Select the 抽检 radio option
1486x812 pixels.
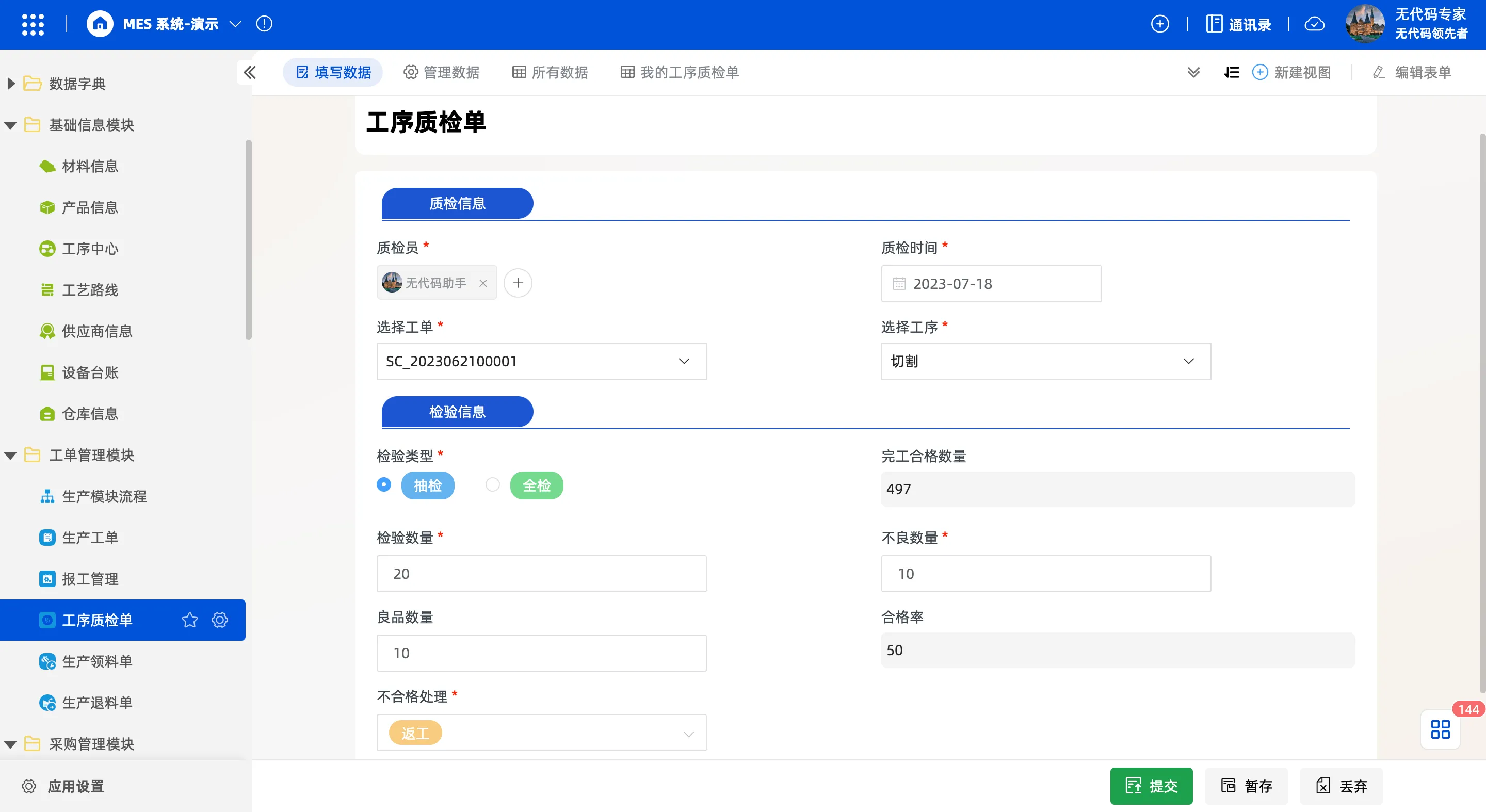coord(383,484)
